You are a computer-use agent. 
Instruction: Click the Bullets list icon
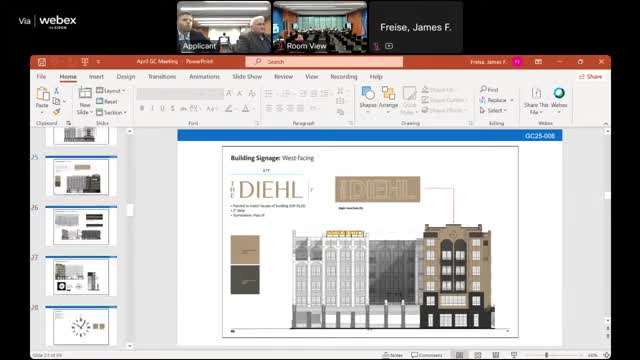[x=269, y=93]
